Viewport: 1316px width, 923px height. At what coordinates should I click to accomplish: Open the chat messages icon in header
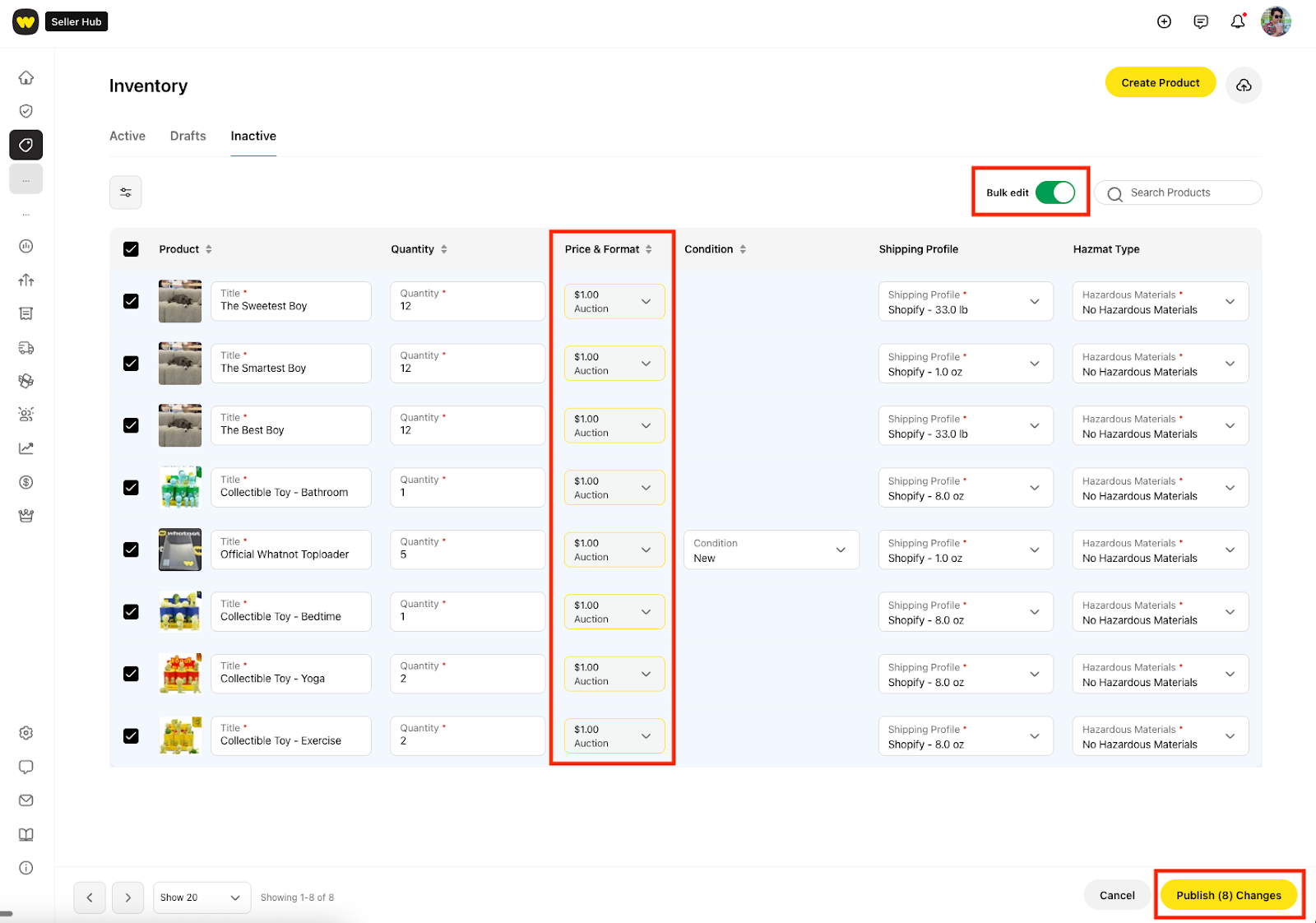point(1201,22)
